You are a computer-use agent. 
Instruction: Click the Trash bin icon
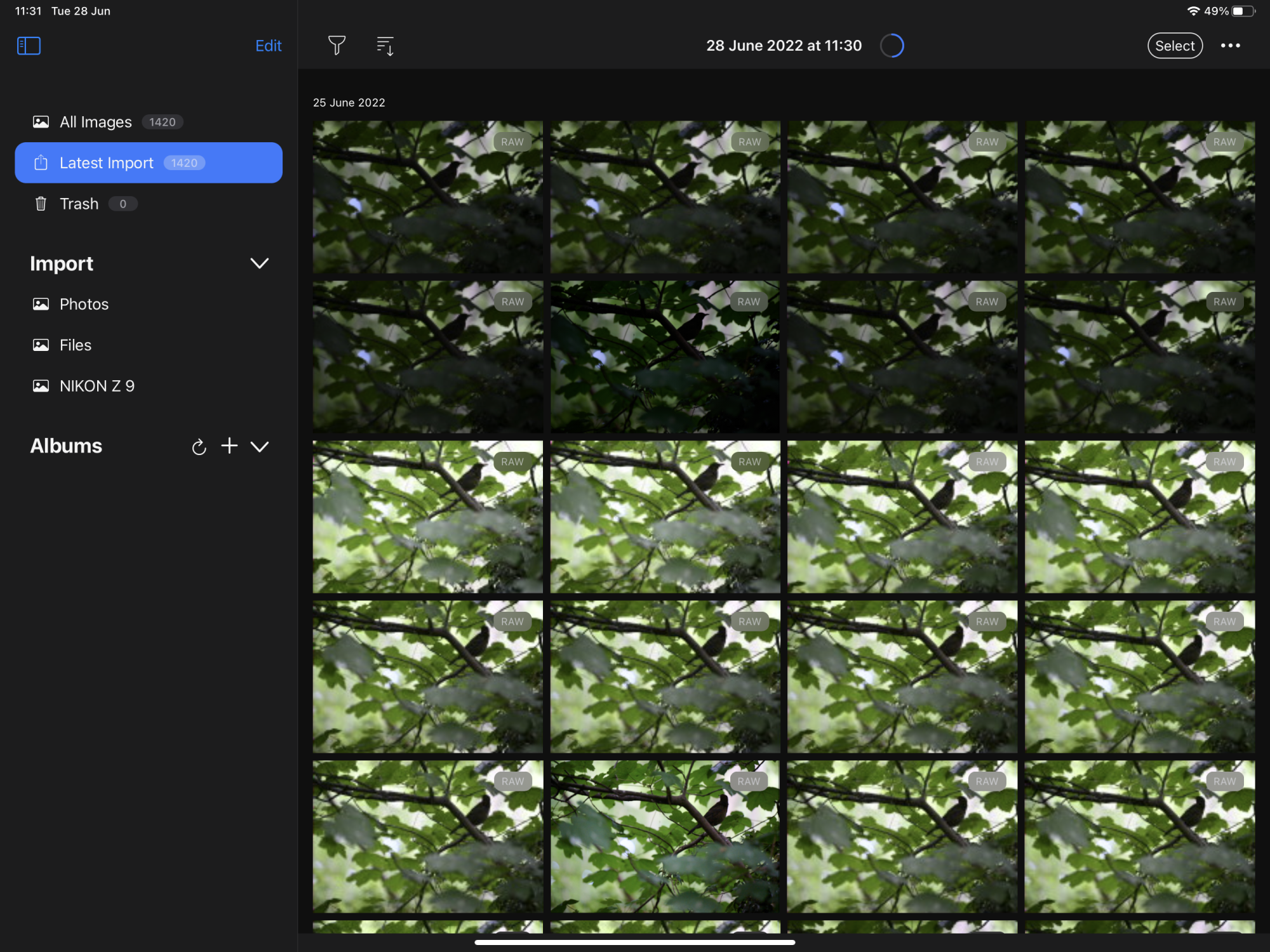tap(41, 204)
